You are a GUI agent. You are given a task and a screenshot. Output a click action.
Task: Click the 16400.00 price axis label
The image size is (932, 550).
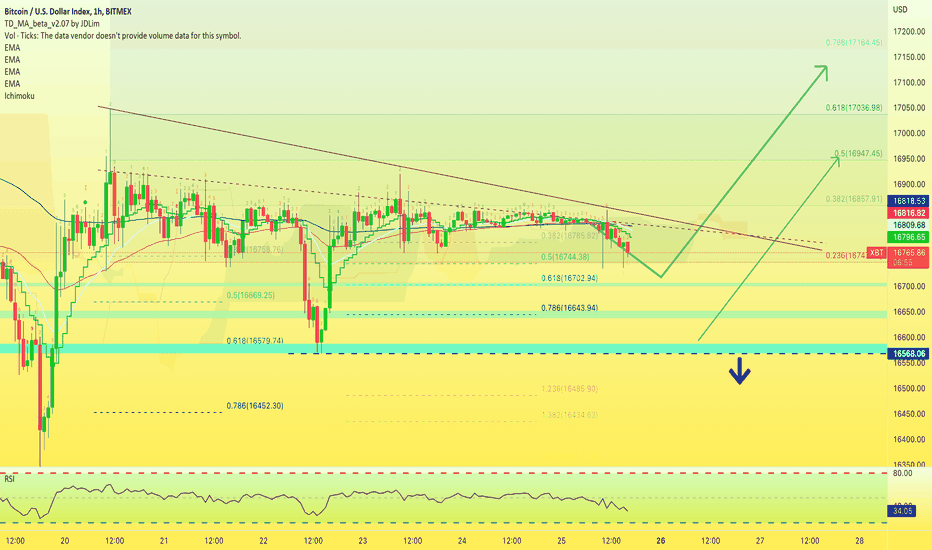coord(909,439)
